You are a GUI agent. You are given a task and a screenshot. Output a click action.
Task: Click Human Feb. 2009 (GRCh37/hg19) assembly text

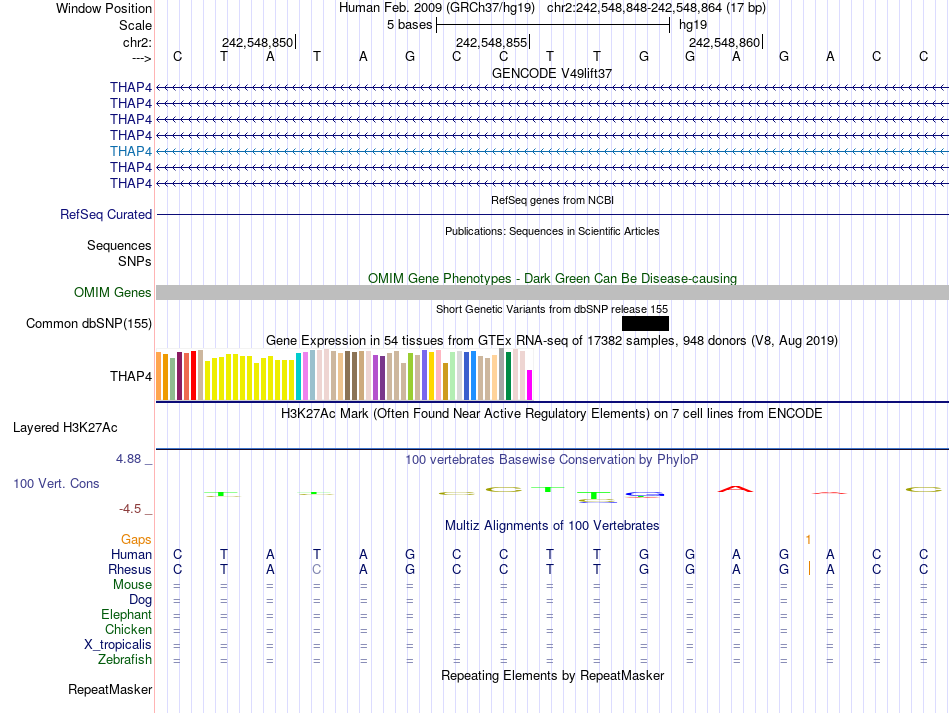(x=437, y=8)
